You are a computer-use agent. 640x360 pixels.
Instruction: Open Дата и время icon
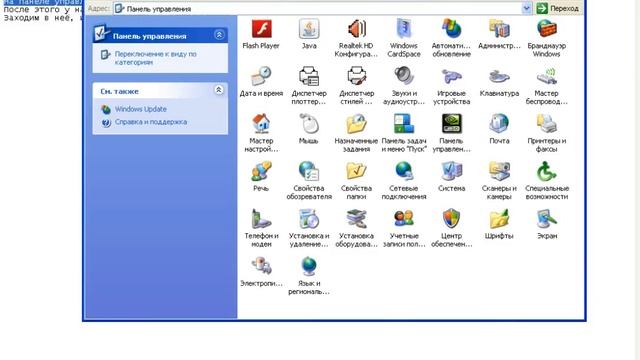pyautogui.click(x=261, y=76)
